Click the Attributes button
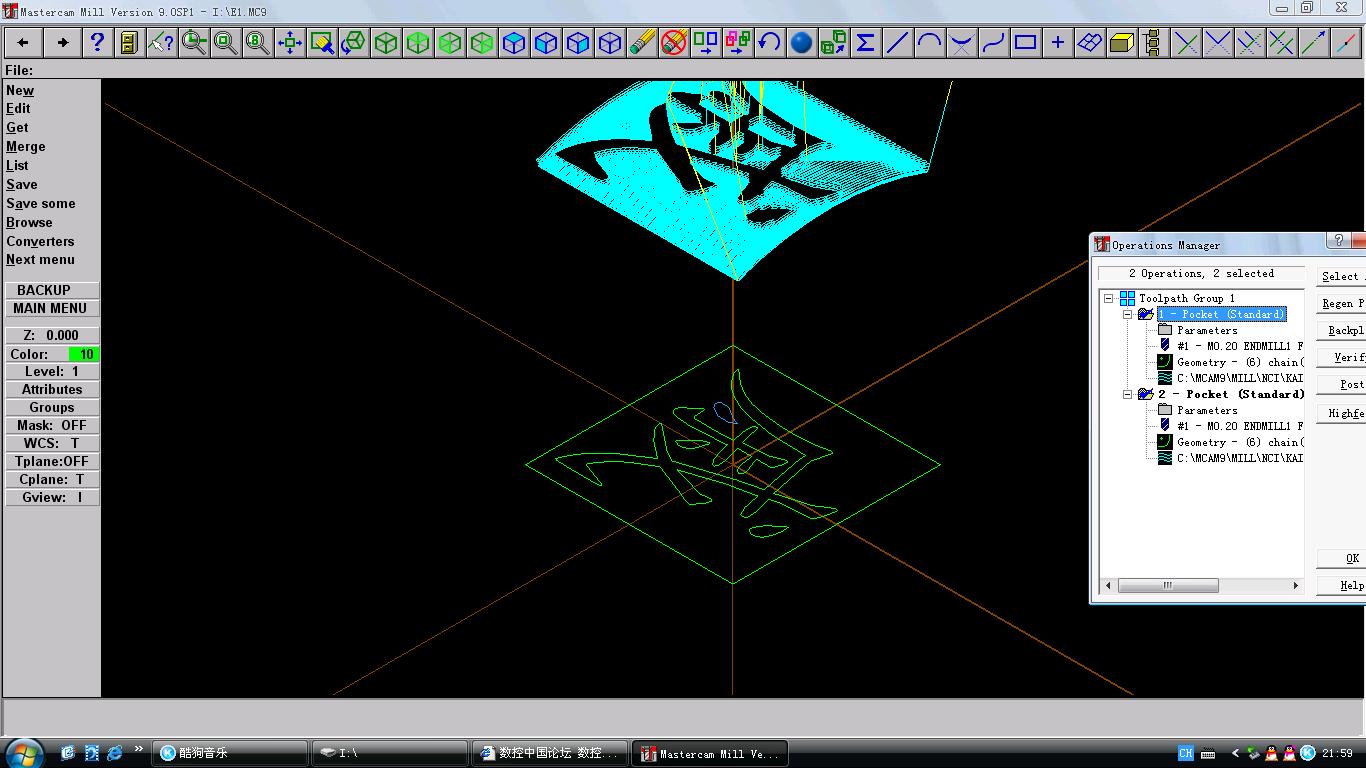Viewport: 1366px width, 768px height. pos(52,389)
